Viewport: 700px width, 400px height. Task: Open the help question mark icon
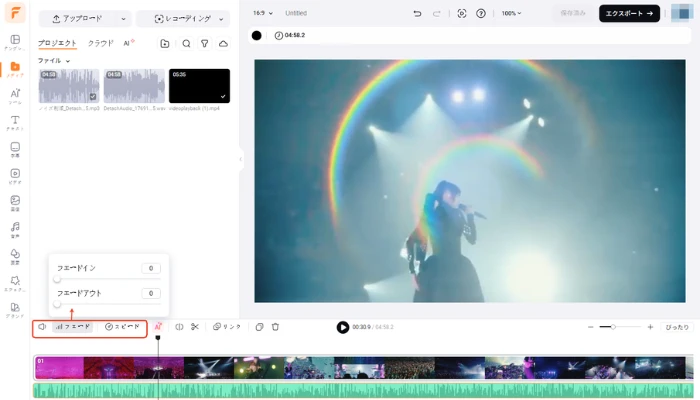(481, 13)
